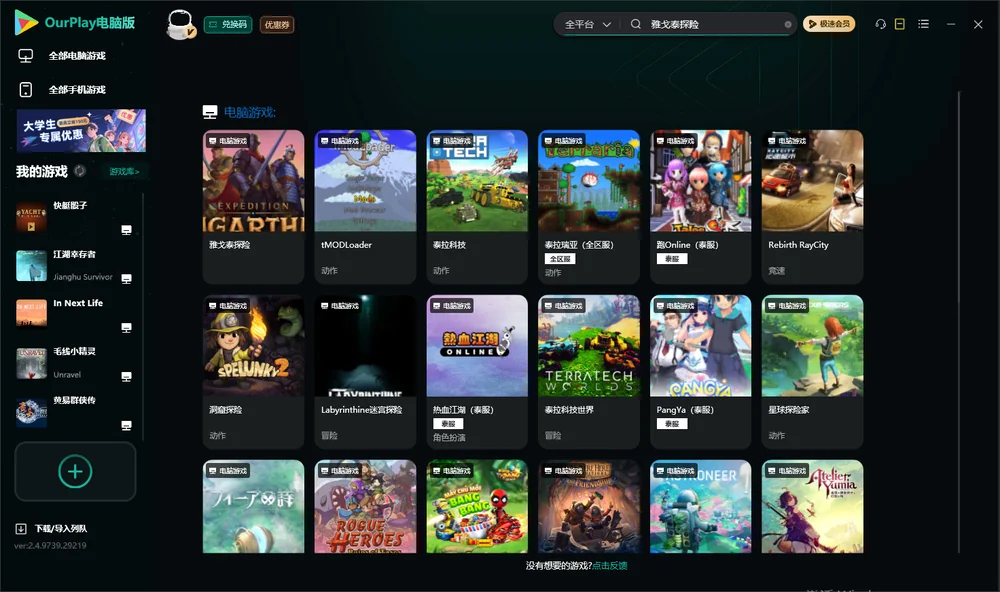Screen dimensions: 1000x592
Task: Click the PC icon beside 快艇骰子
Action: click(x=126, y=230)
